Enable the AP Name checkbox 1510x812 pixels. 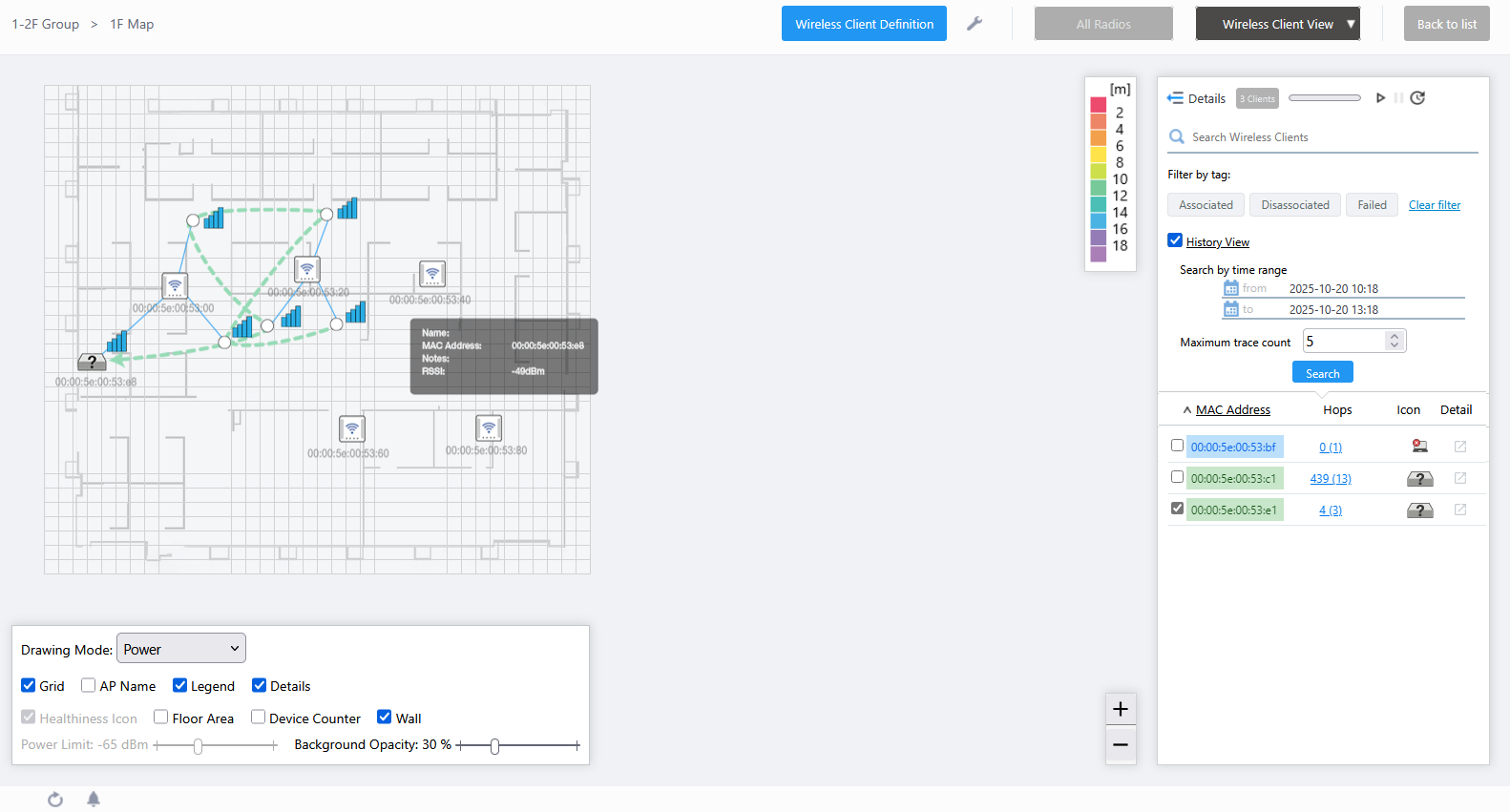89,685
